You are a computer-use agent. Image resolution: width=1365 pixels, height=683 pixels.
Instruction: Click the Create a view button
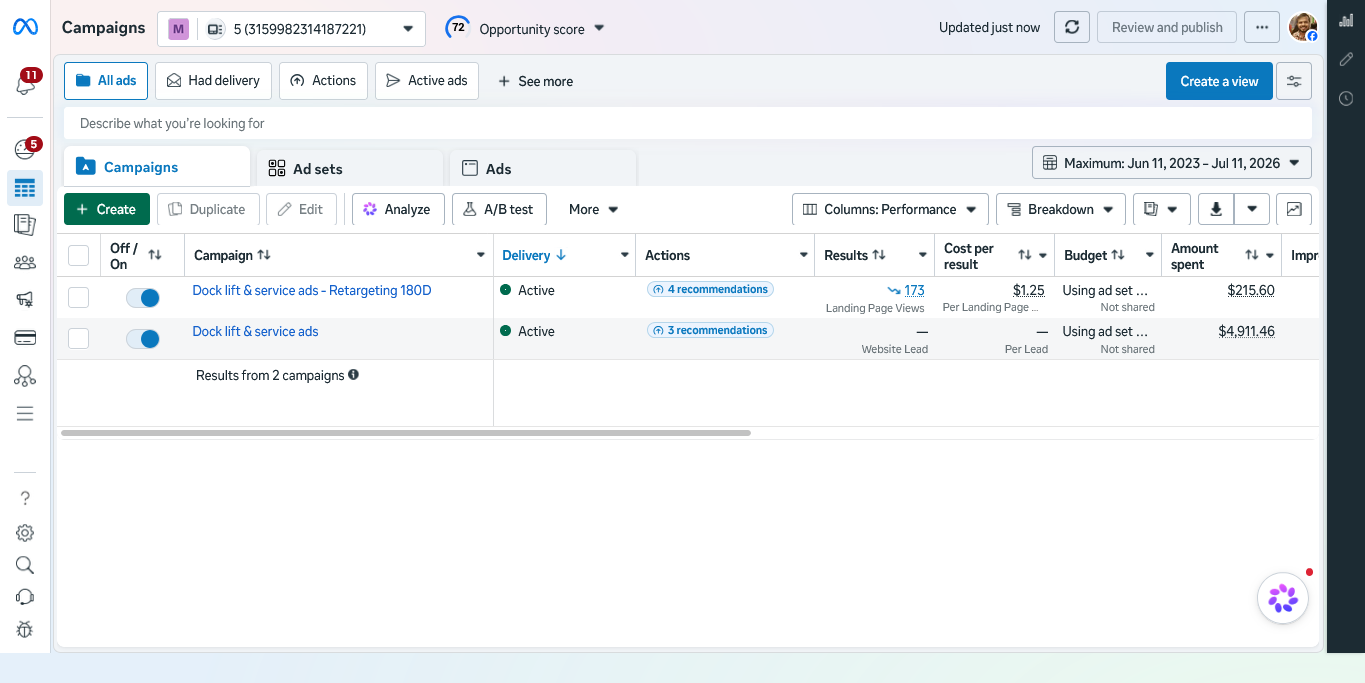pos(1219,81)
